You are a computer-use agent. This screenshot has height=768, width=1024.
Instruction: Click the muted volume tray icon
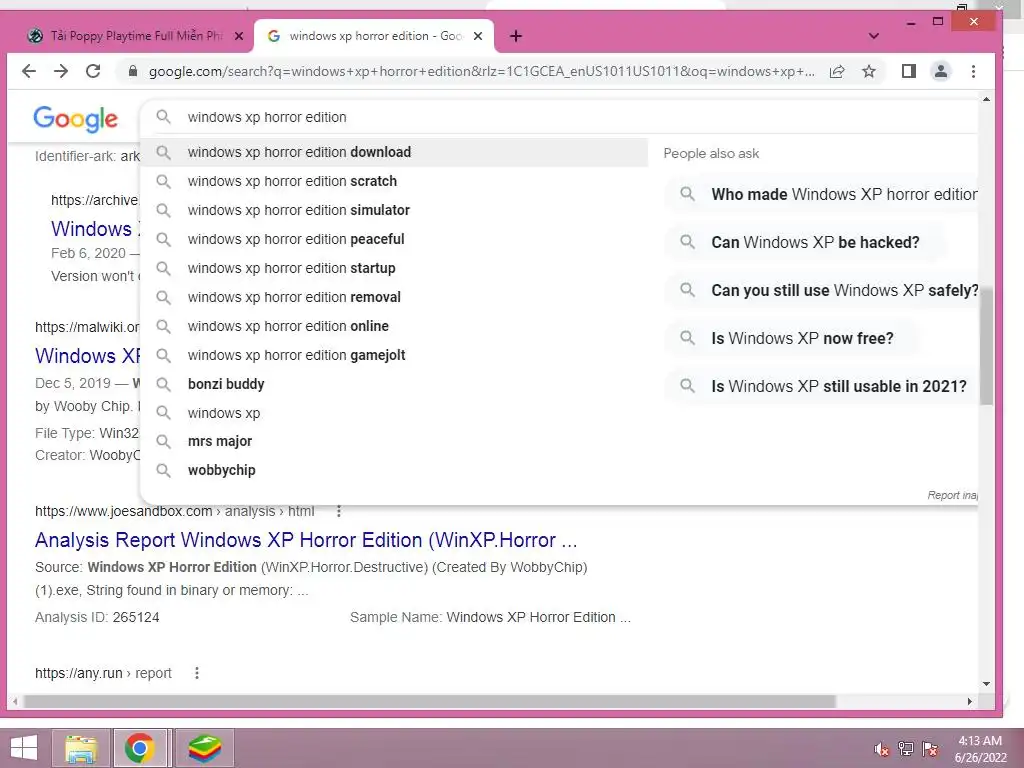point(882,748)
